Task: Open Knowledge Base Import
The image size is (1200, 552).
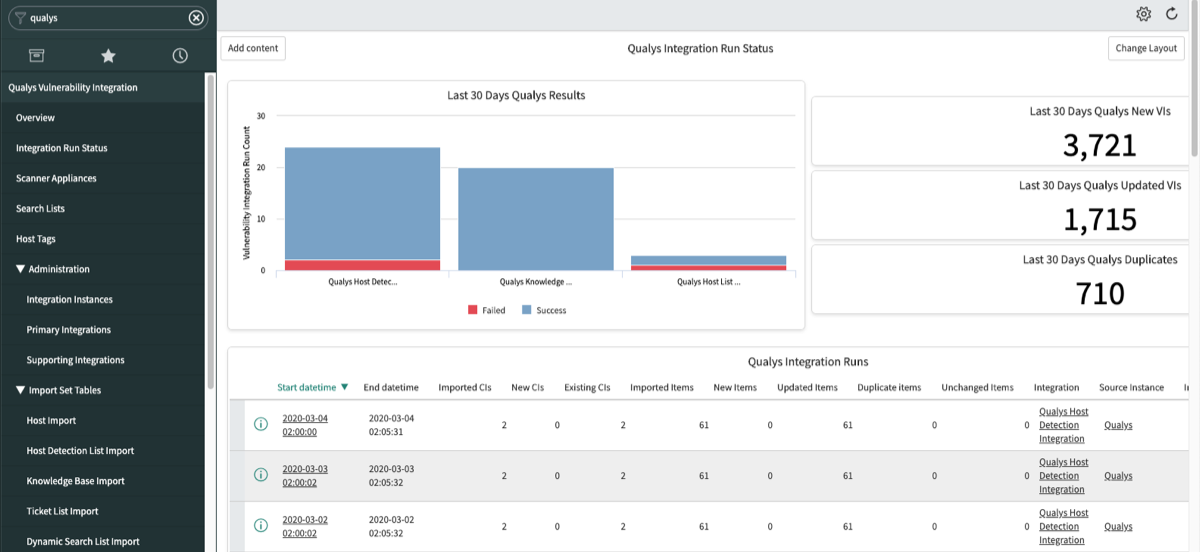Action: (x=75, y=481)
